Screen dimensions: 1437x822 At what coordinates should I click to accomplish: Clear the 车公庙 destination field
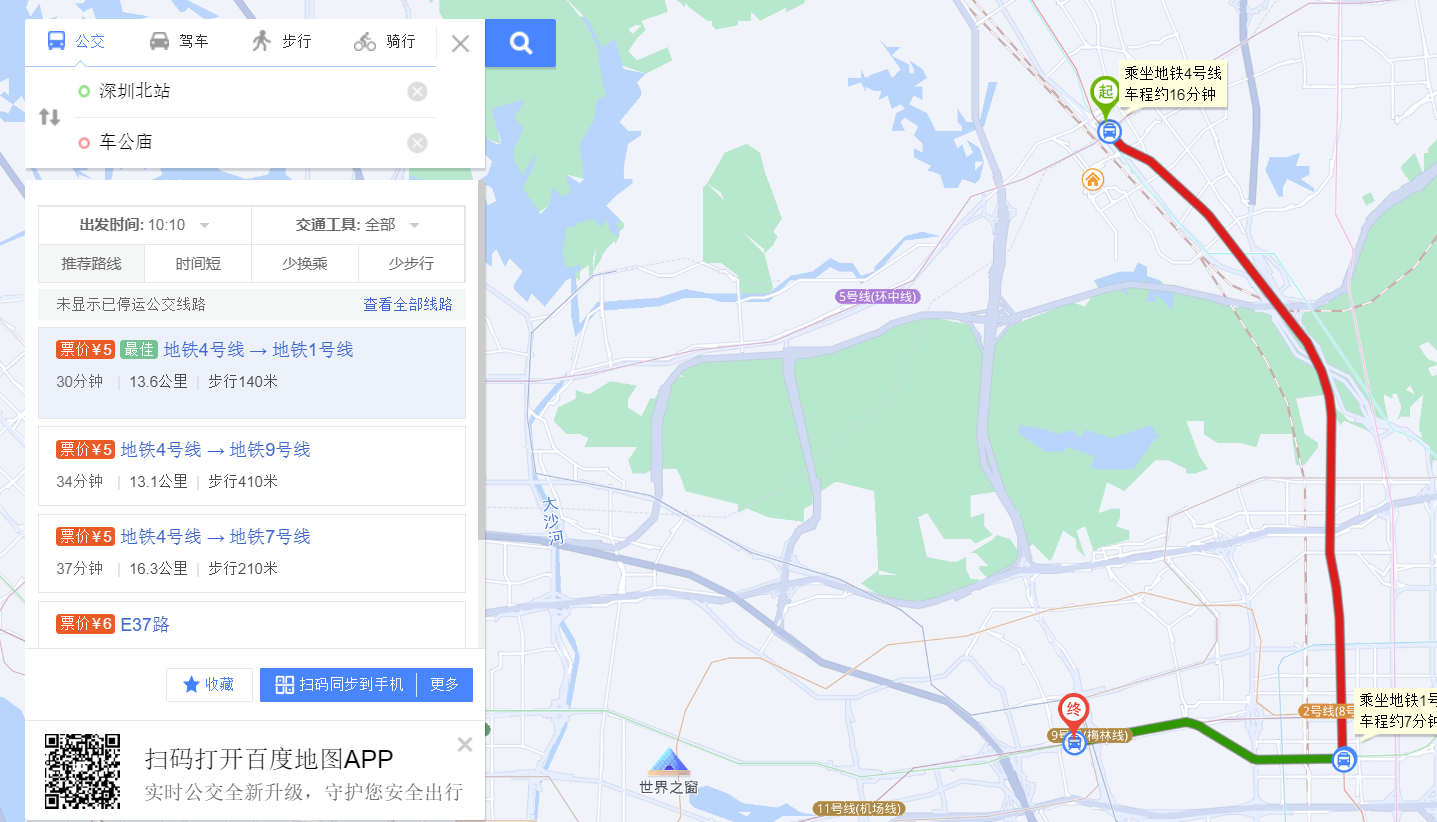(417, 143)
